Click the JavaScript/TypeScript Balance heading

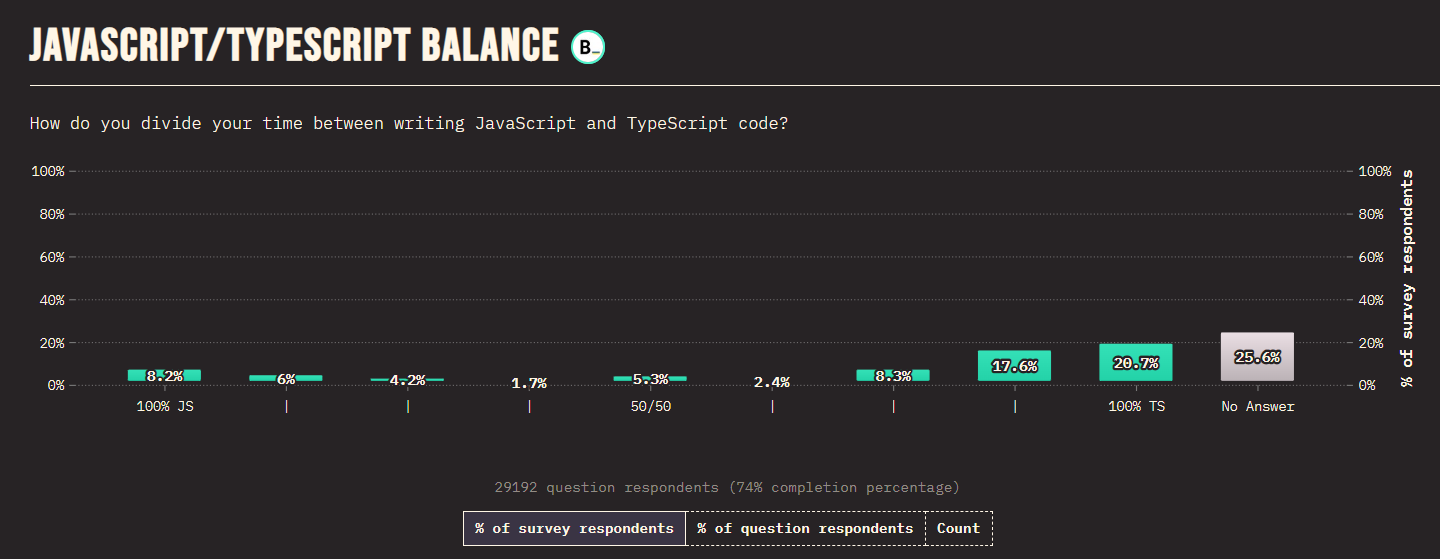[294, 46]
